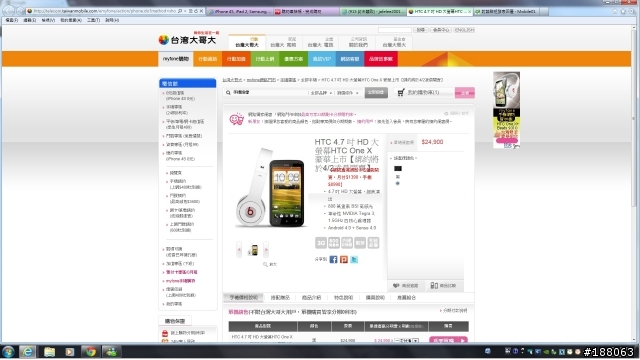Select the 手機價格說明 product tab

coord(244,298)
